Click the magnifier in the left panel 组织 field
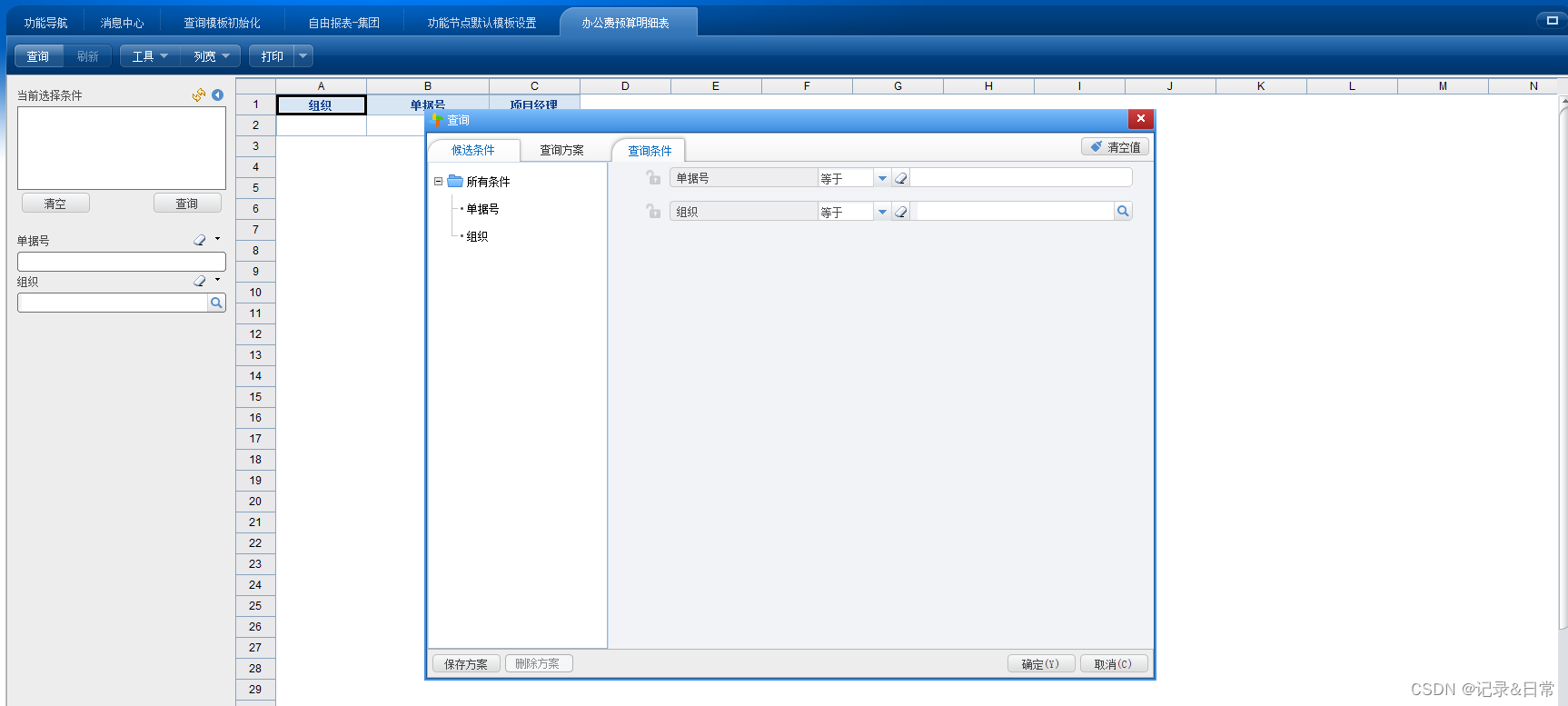Image resolution: width=1568 pixels, height=706 pixels. click(216, 303)
